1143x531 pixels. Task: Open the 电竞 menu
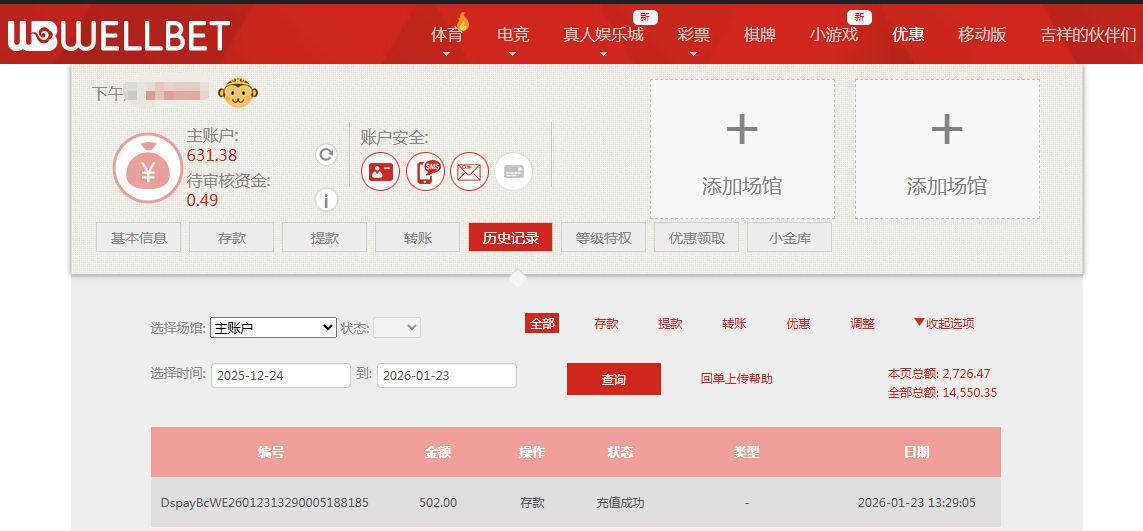[x=512, y=35]
